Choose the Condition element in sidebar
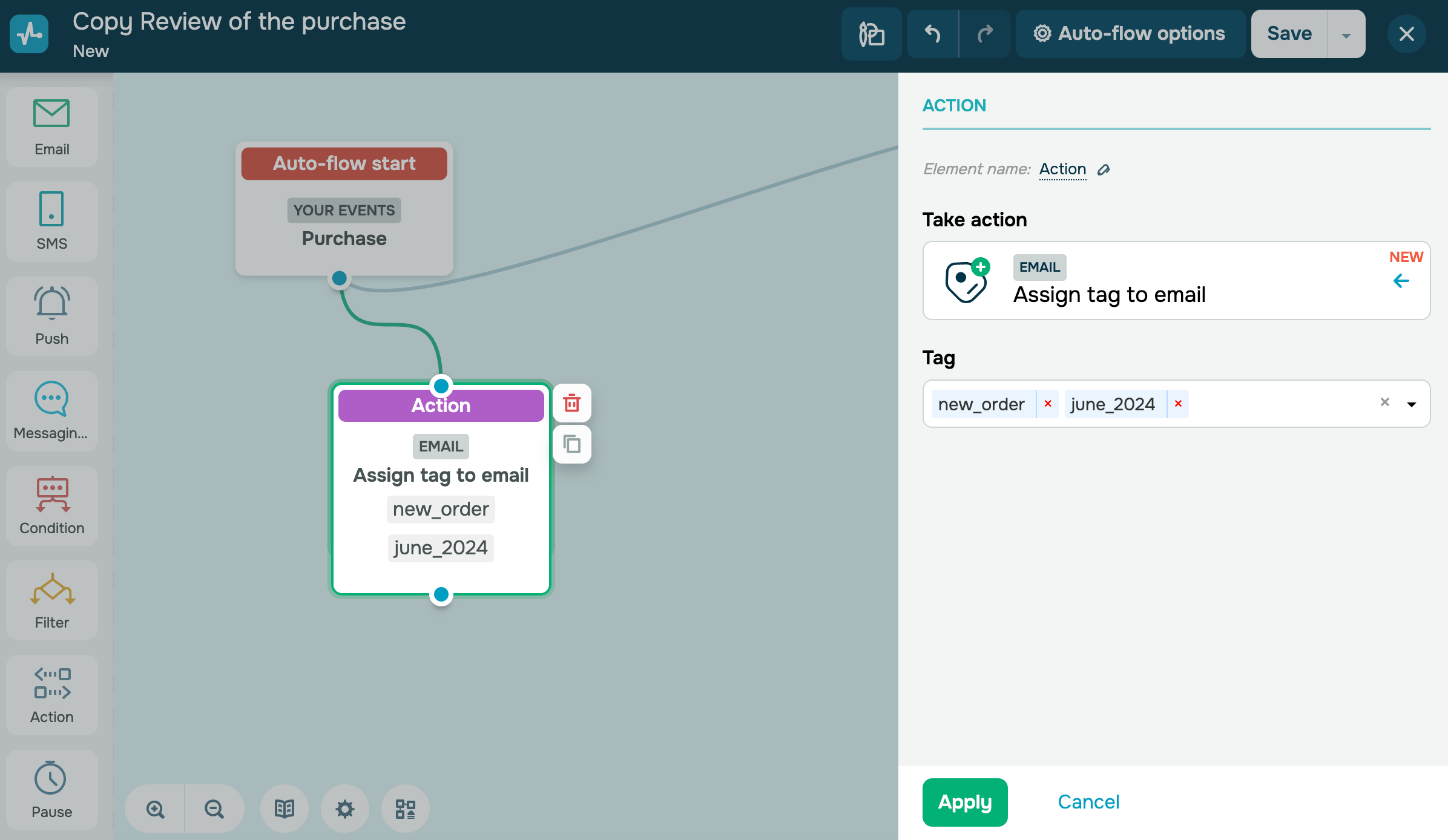 (51, 505)
